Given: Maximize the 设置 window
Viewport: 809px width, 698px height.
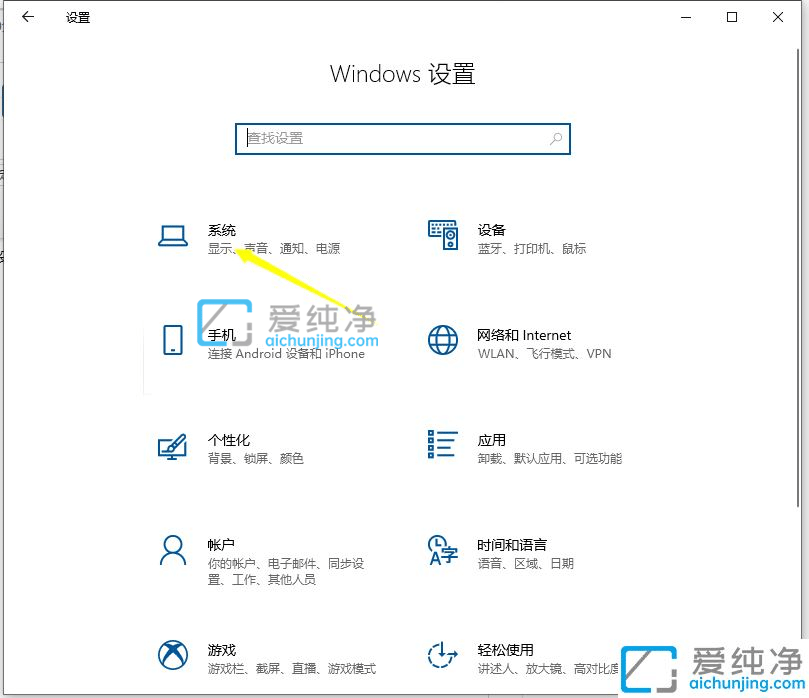Looking at the screenshot, I should coord(732,17).
